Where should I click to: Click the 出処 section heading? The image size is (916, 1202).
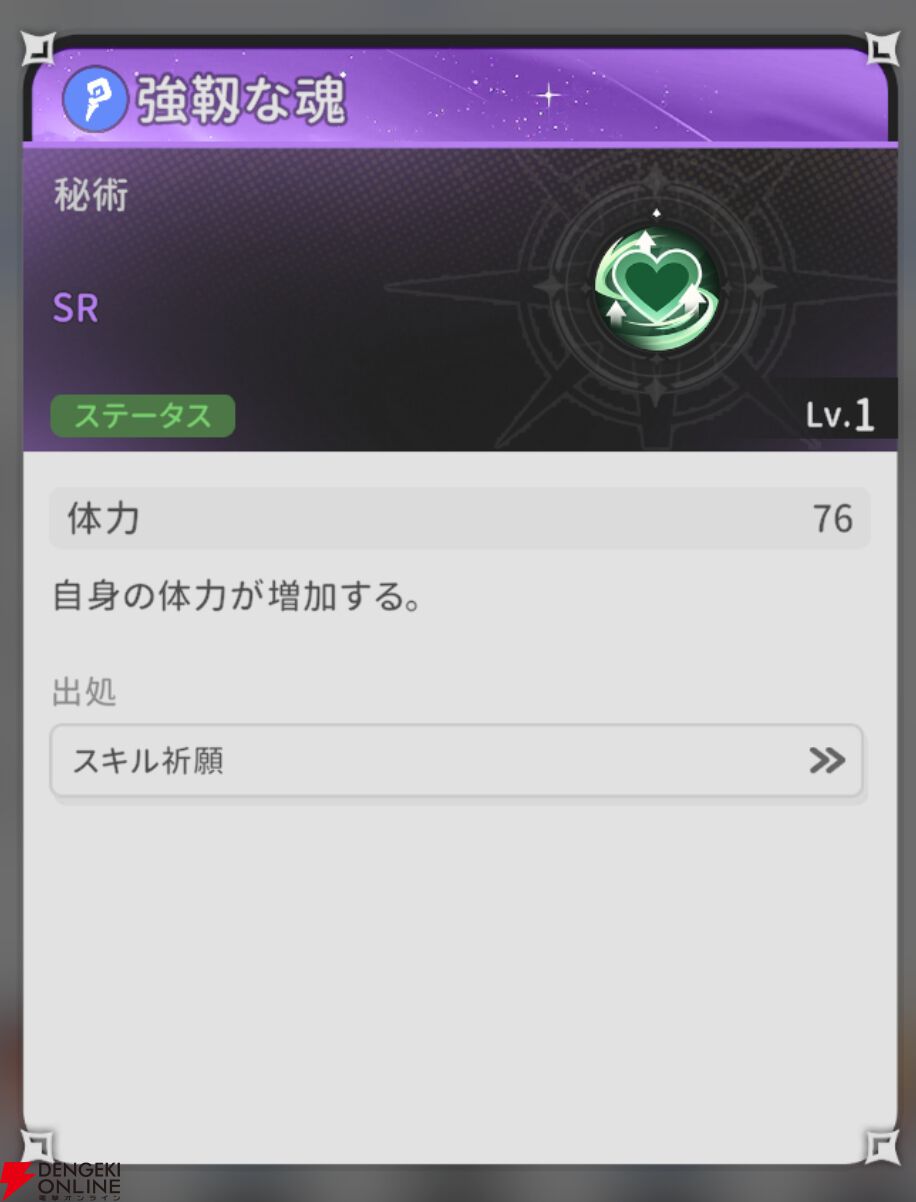[84, 692]
